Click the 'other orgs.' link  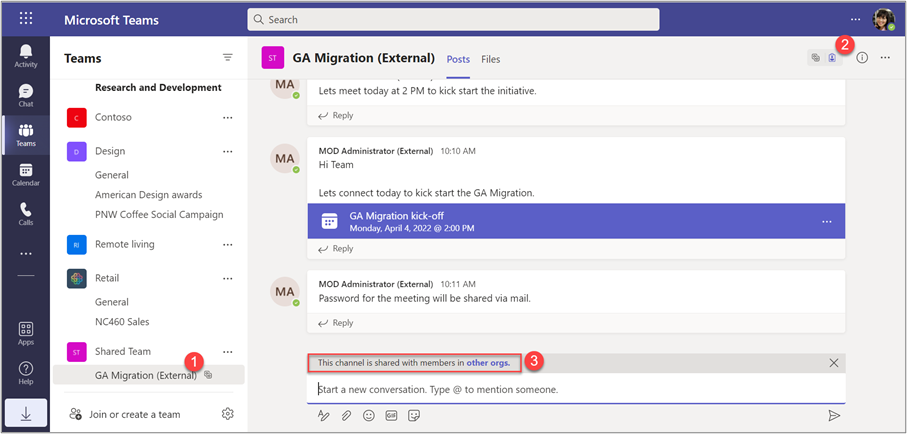tap(489, 363)
